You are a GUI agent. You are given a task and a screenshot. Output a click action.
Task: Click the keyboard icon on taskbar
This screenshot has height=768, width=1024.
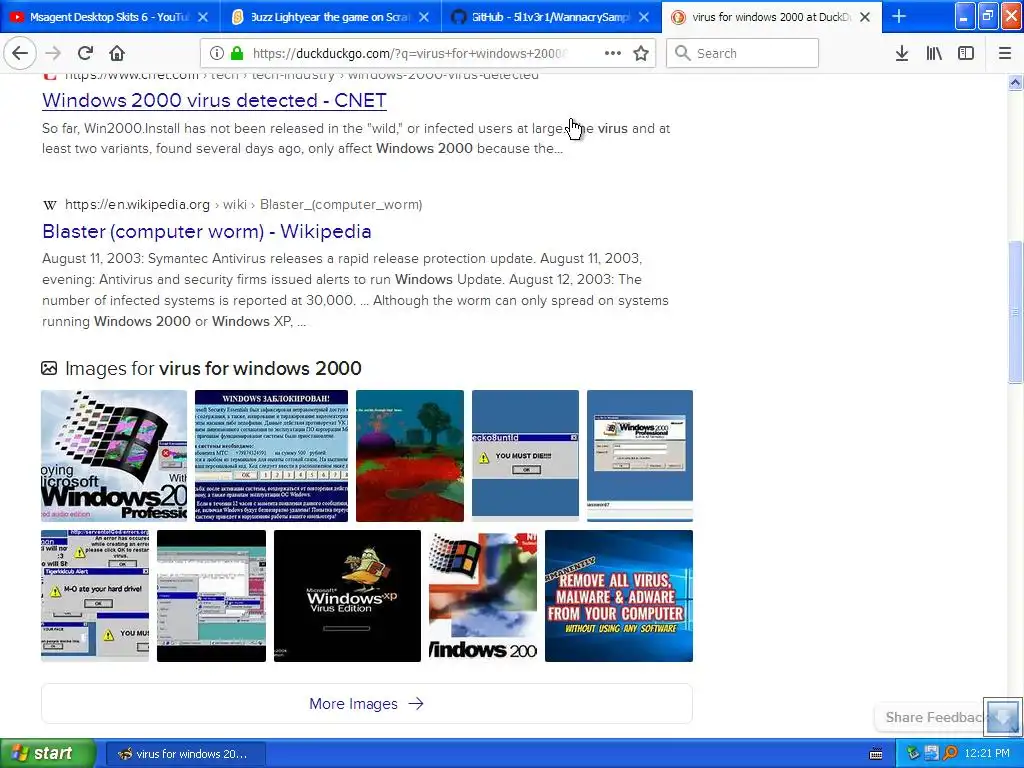876,754
